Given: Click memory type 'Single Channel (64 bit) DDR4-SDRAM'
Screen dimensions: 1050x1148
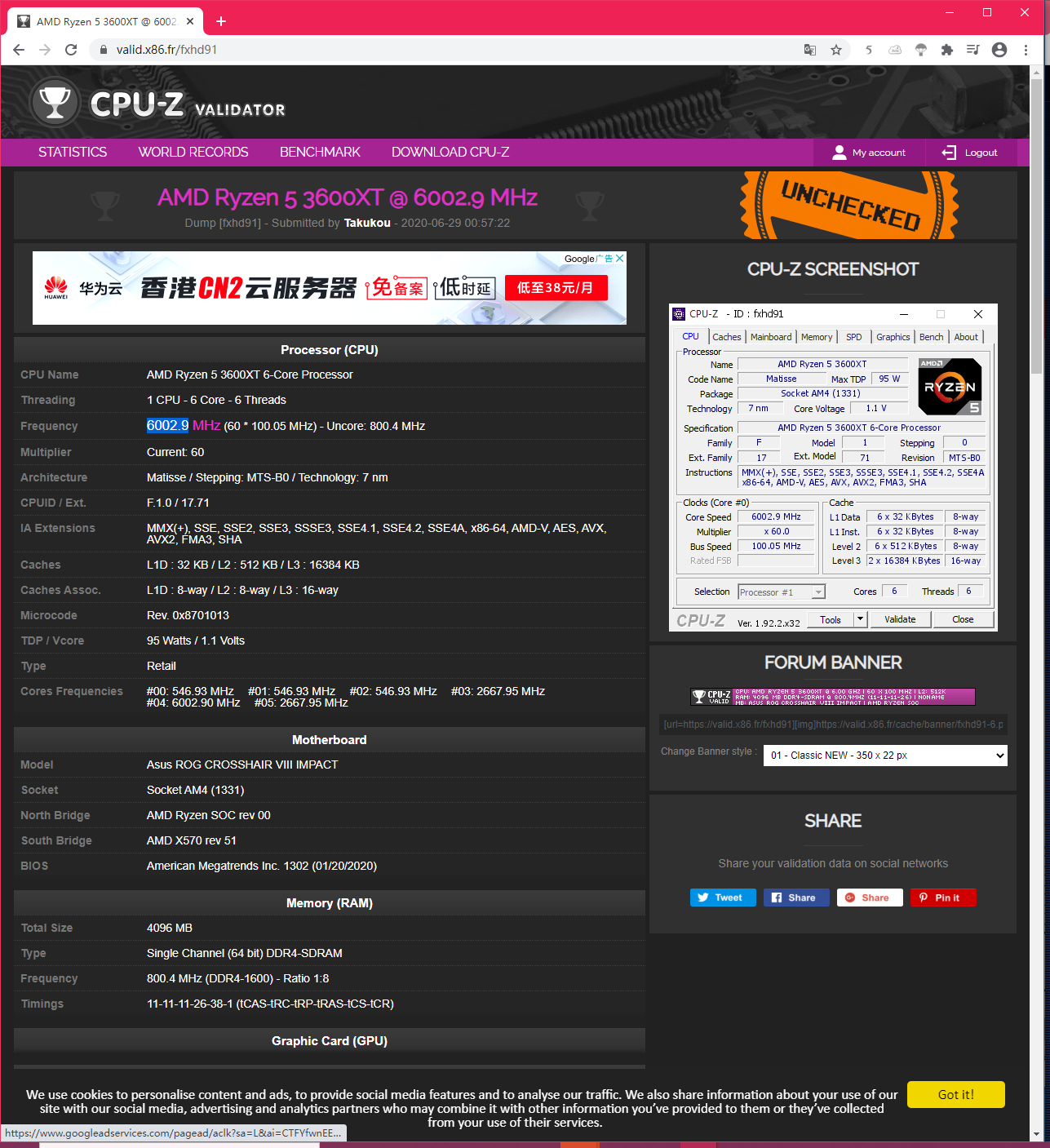Looking at the screenshot, I should click(245, 953).
